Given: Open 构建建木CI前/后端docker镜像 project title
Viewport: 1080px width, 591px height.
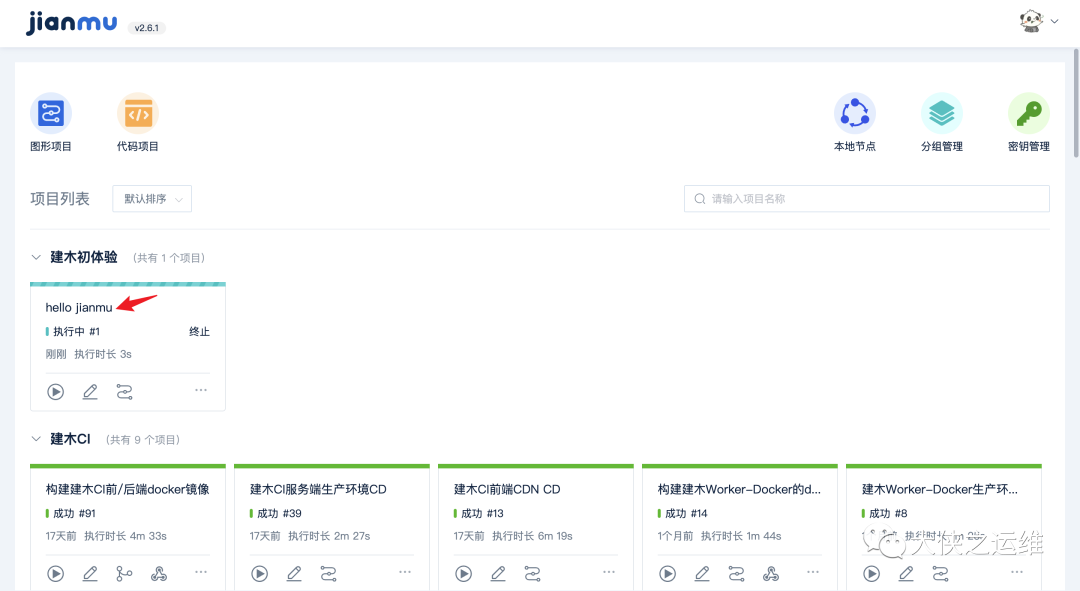Looking at the screenshot, I should 127,489.
